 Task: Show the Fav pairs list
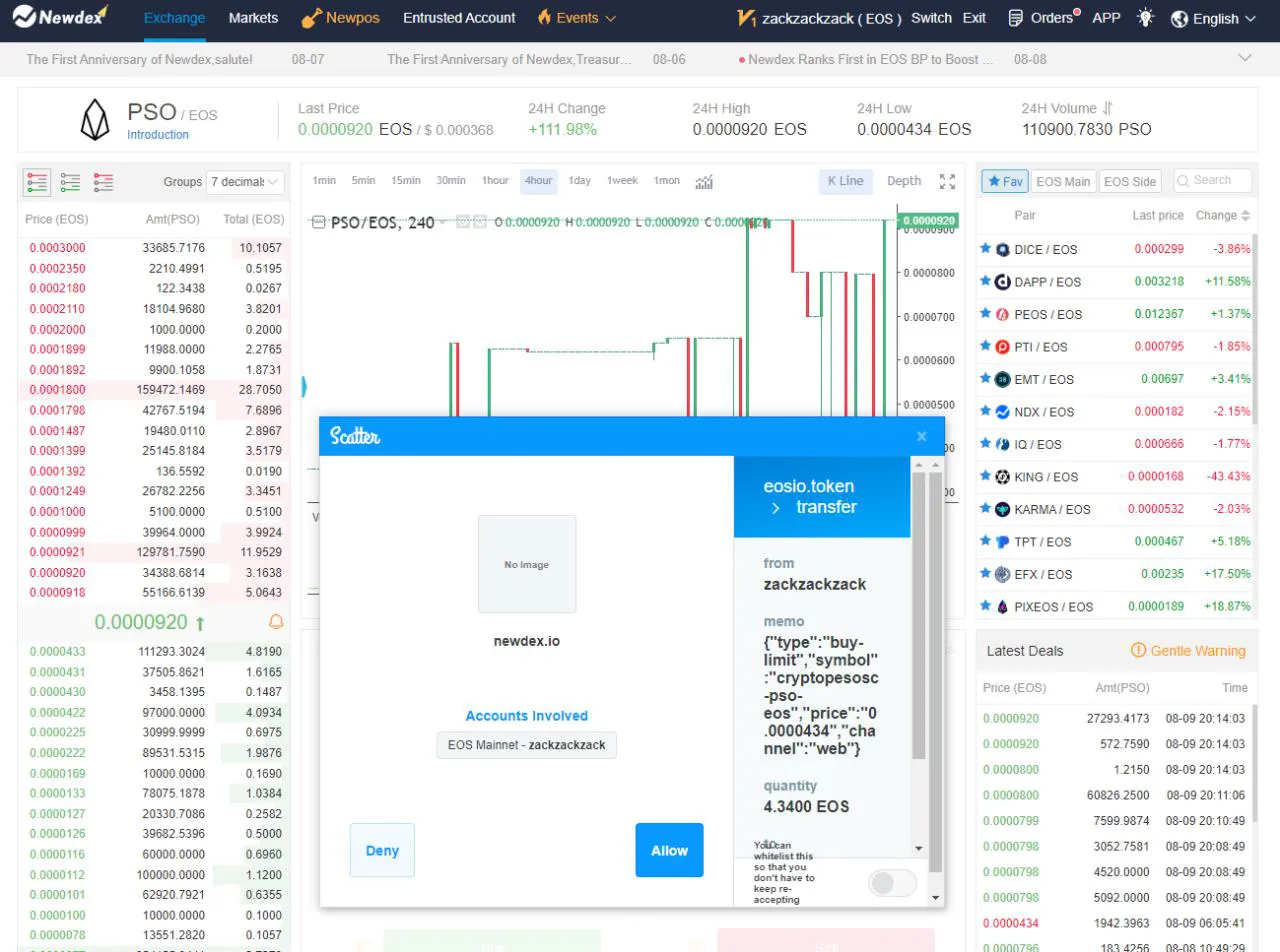[1005, 181]
